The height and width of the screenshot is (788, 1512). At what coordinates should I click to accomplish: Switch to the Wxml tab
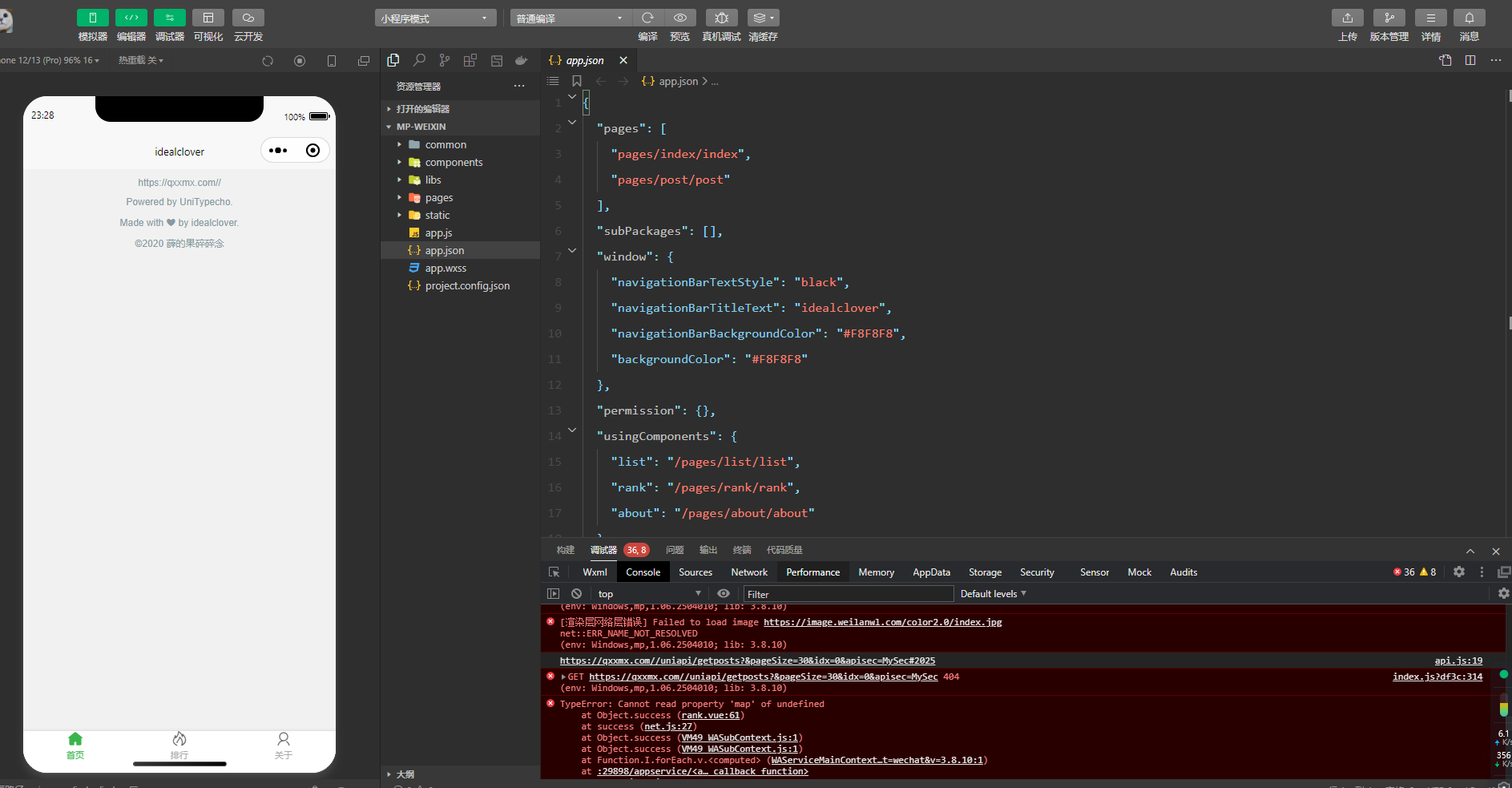[x=595, y=572]
